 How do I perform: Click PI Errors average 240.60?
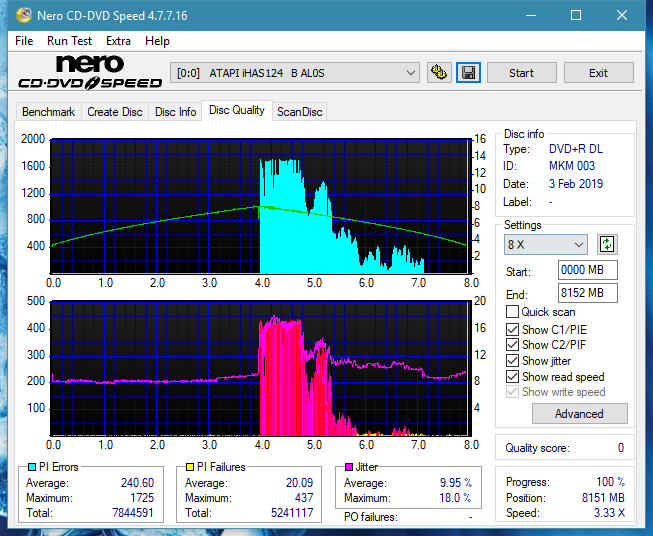tap(137, 483)
